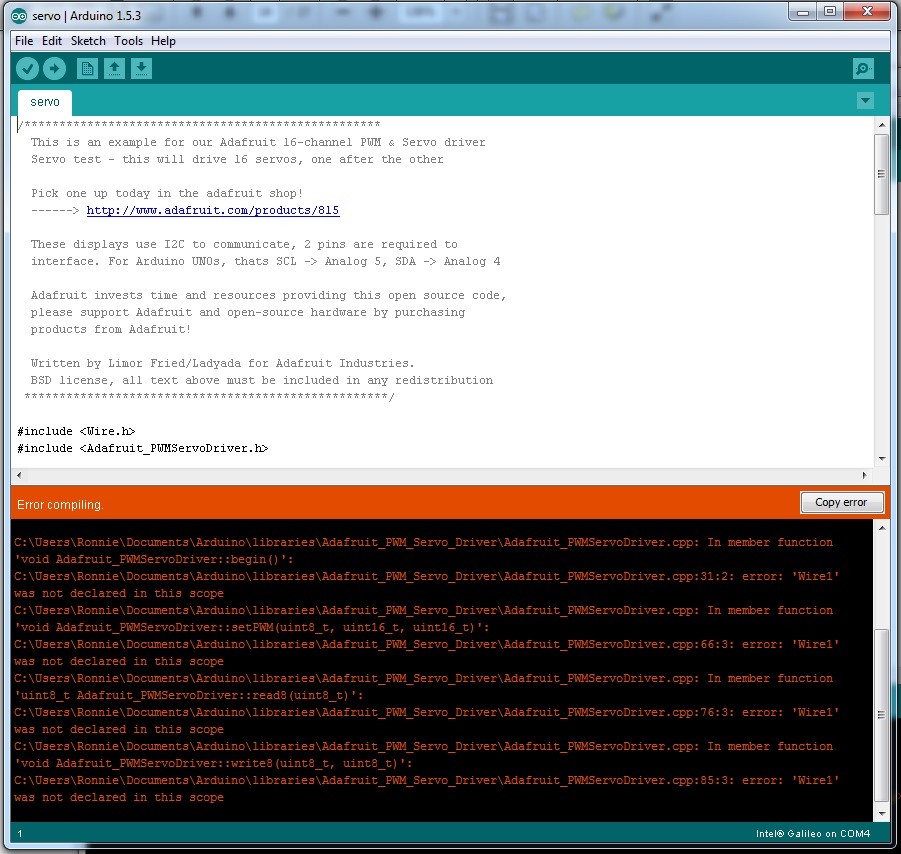Click the '#include <Adafruit_PWMServoDriver.h>' line

[x=143, y=448]
